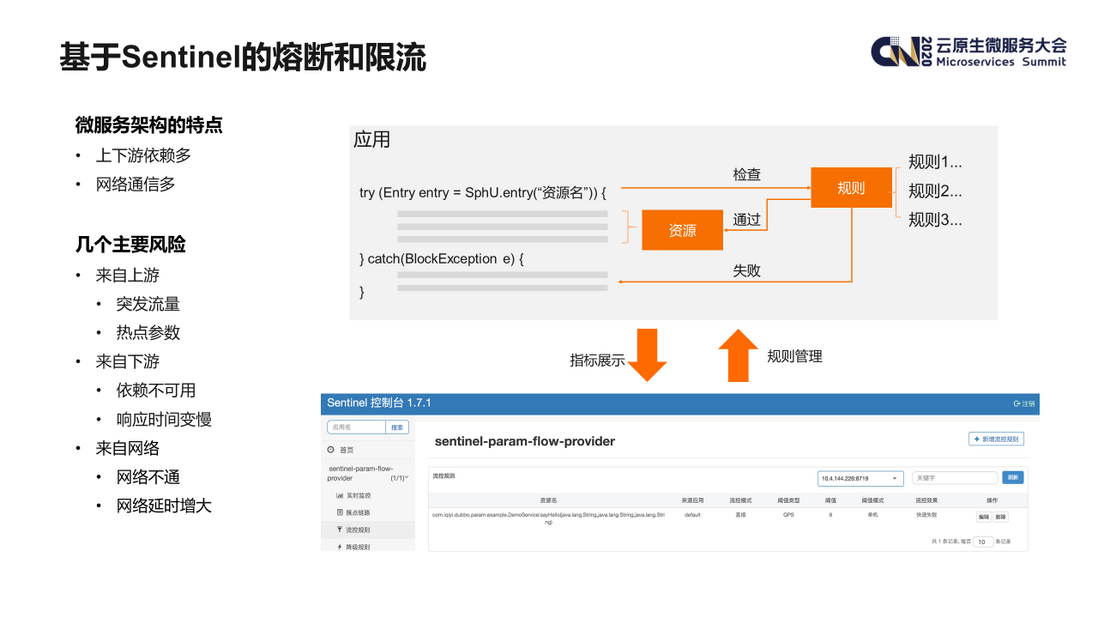This screenshot has width=1098, height=618.
Task: Click the 流控模式 column header
Action: pyautogui.click(x=740, y=500)
